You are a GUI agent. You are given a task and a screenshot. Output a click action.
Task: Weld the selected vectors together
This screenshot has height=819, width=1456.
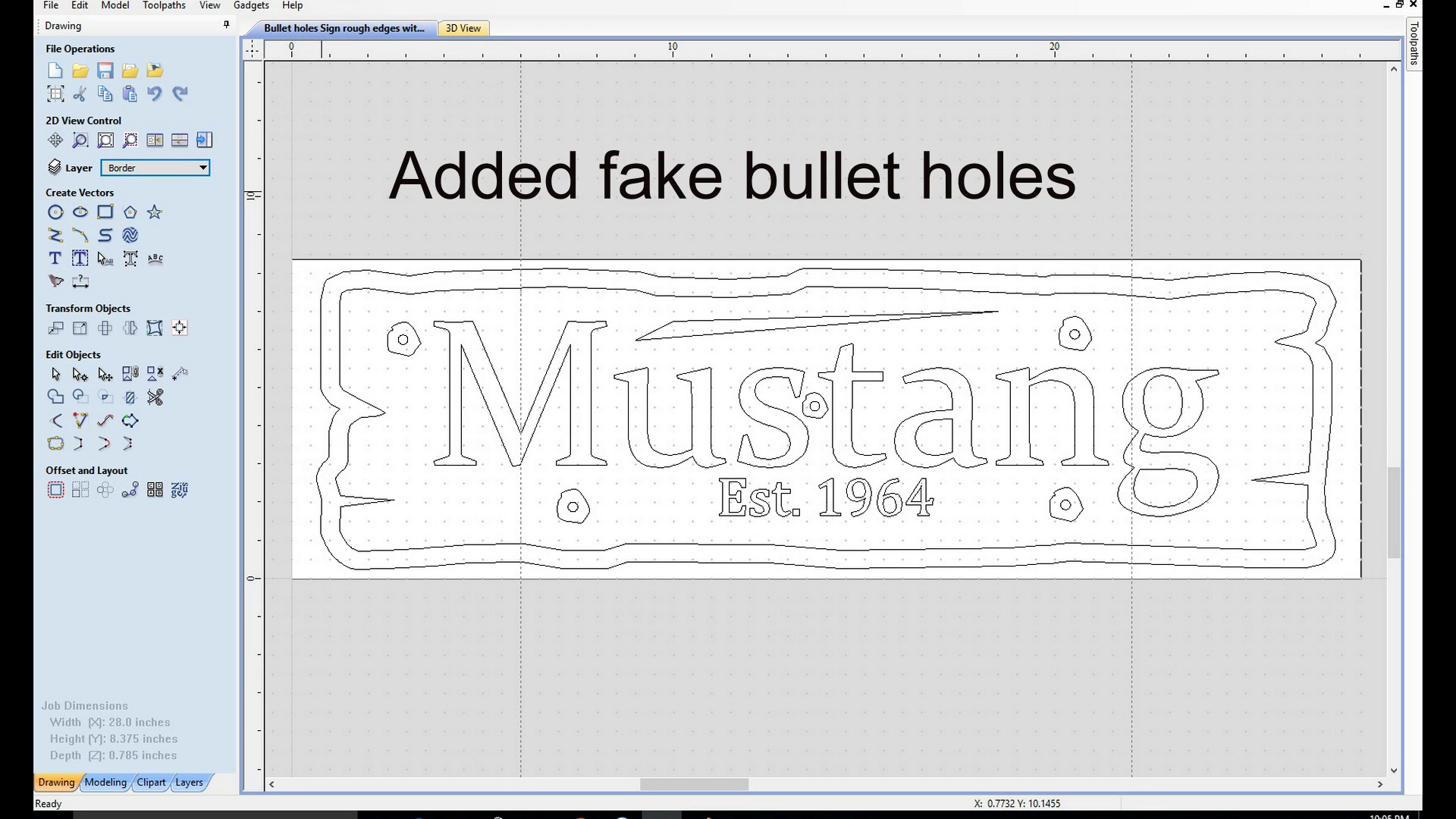click(55, 397)
